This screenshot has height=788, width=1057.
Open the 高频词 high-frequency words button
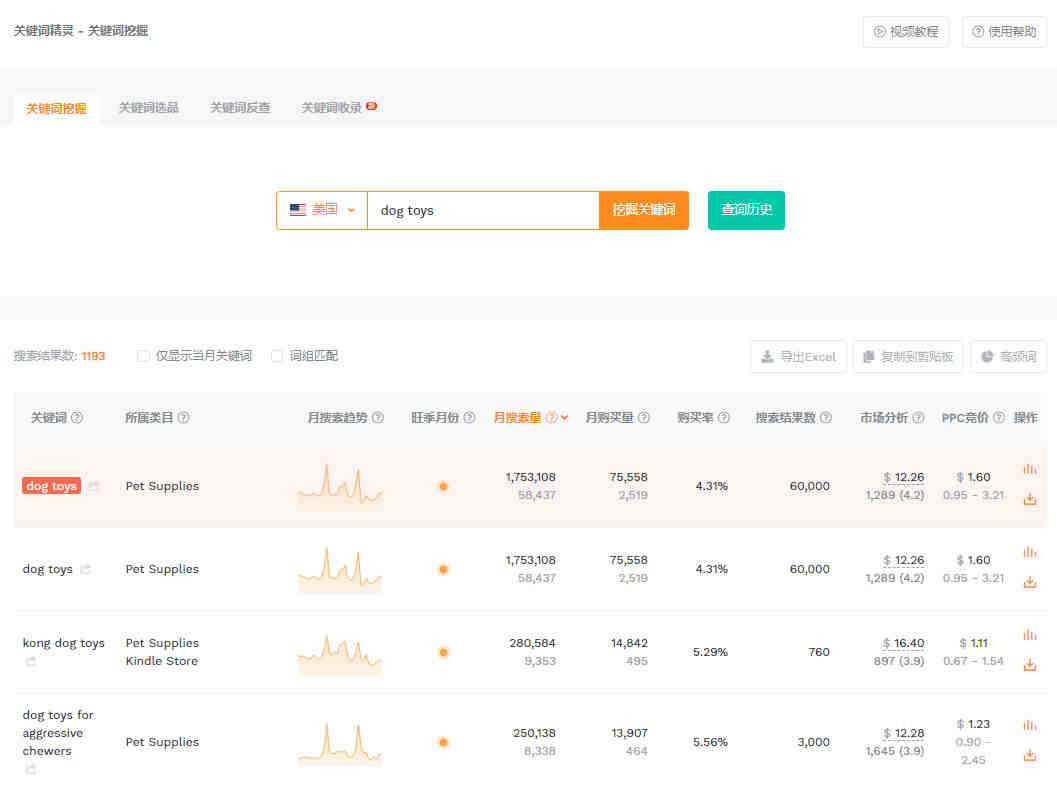[x=1008, y=357]
